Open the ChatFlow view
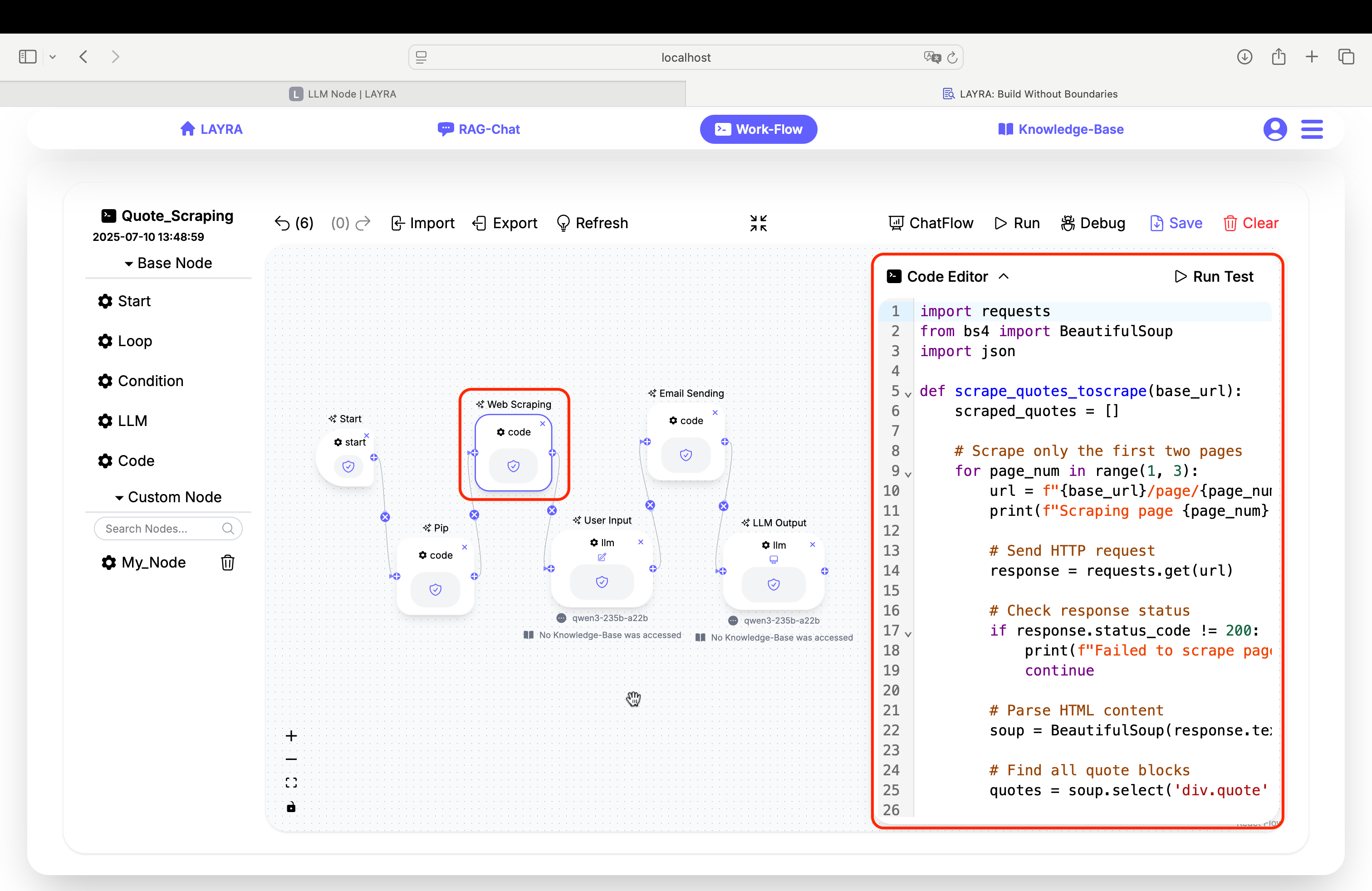 pyautogui.click(x=931, y=223)
